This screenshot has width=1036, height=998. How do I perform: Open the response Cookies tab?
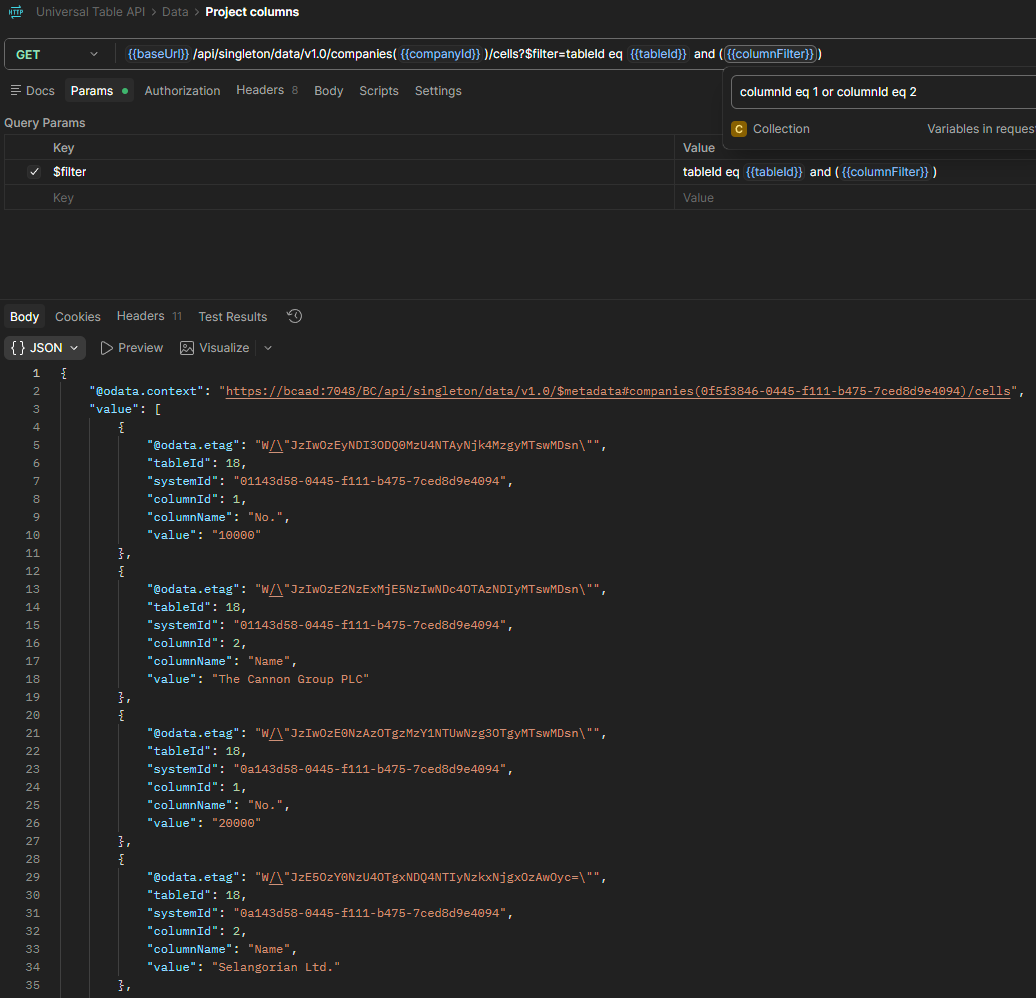pos(78,317)
